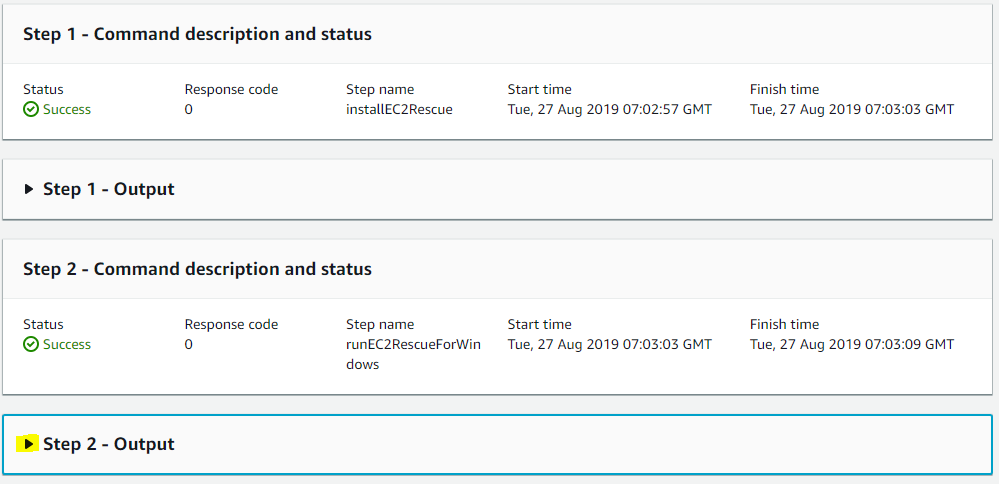Click the Step 2 - Command description heading

click(x=198, y=269)
